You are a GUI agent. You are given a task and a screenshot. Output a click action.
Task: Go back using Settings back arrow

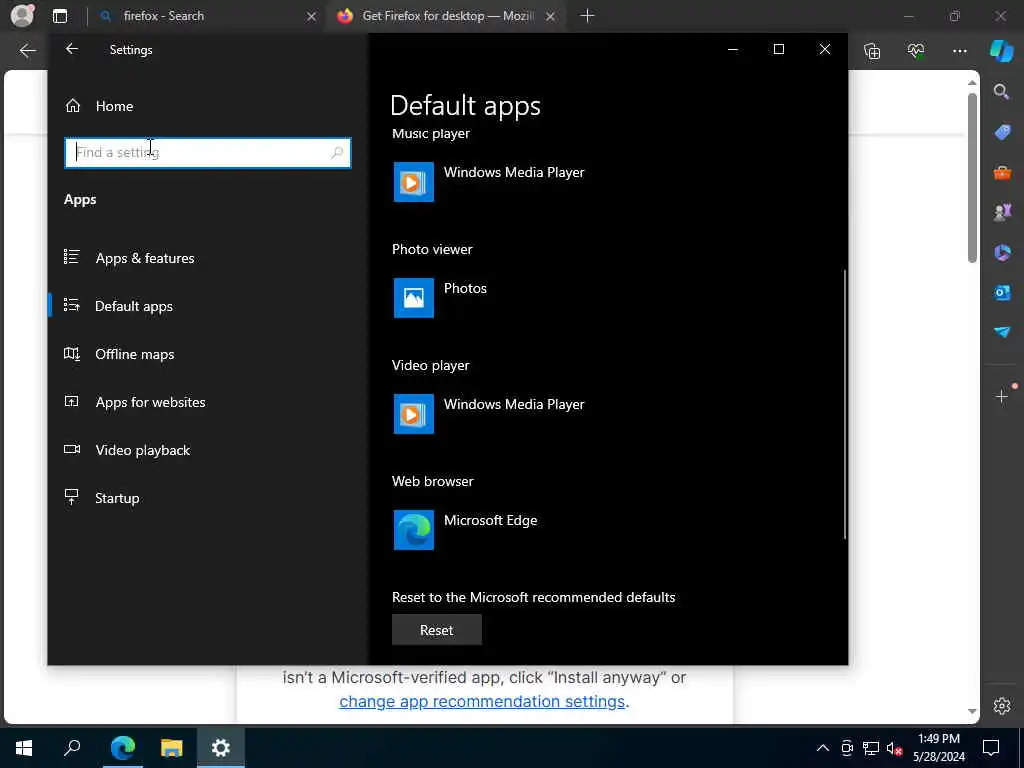pos(72,49)
